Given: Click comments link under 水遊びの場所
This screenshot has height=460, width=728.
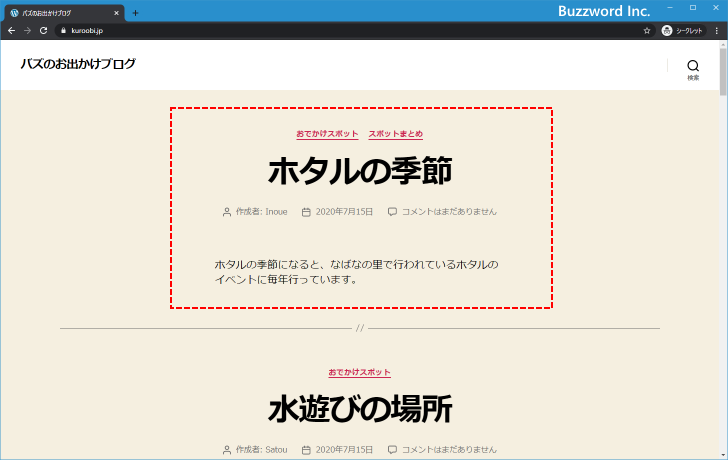Looking at the screenshot, I should (x=449, y=450).
